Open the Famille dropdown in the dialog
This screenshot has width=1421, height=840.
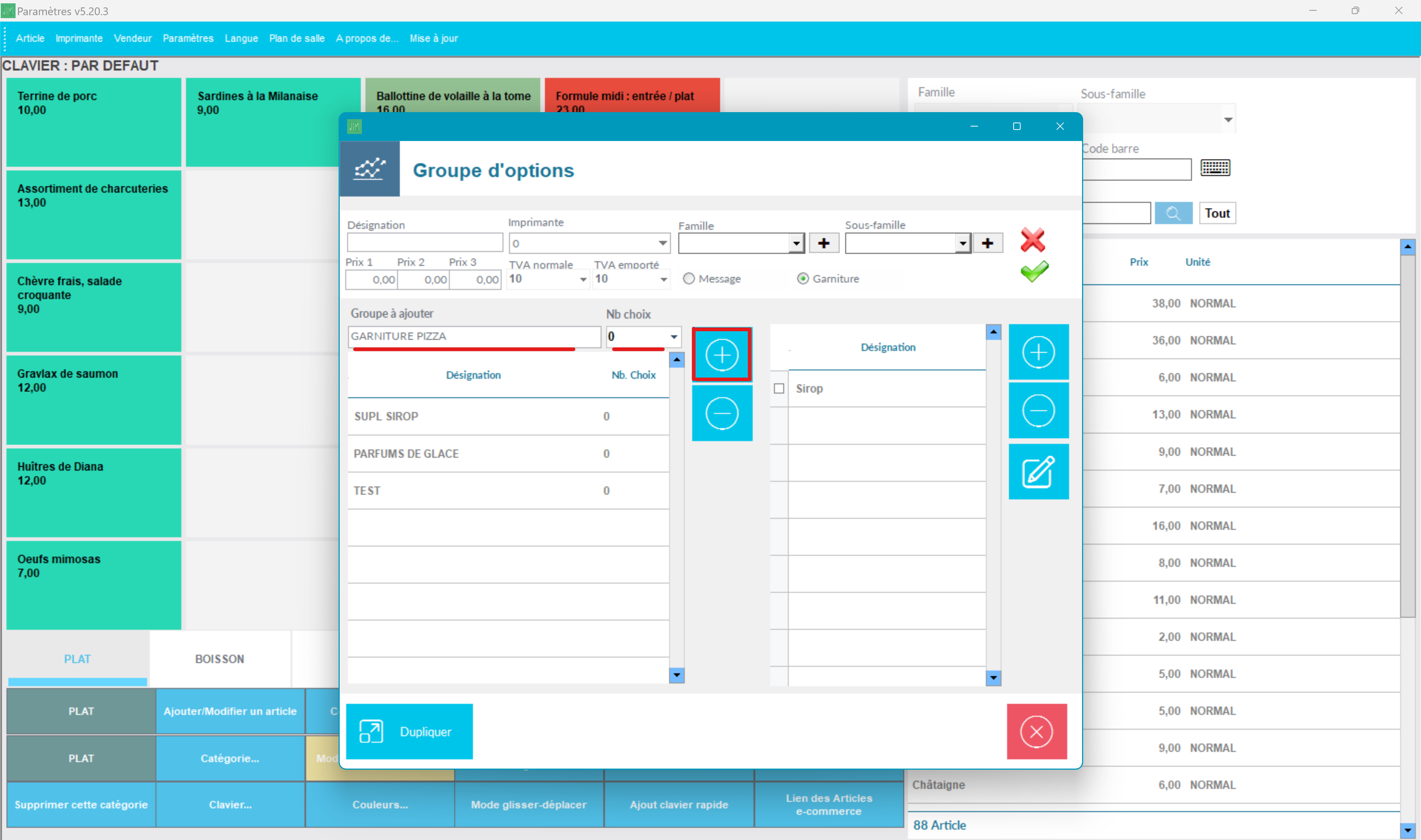click(x=796, y=243)
